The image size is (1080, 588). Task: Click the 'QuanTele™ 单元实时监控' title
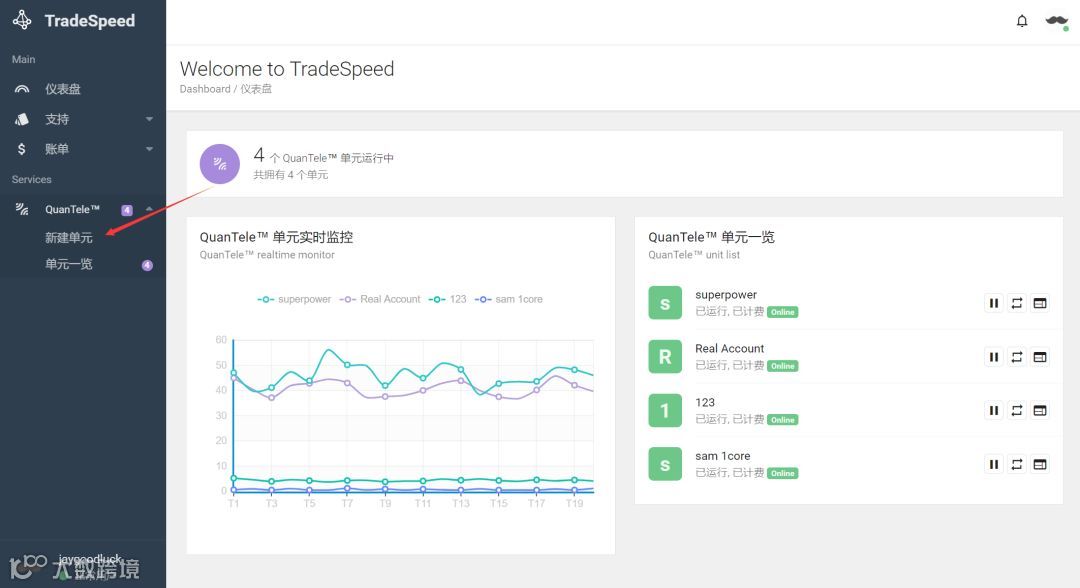tap(276, 237)
